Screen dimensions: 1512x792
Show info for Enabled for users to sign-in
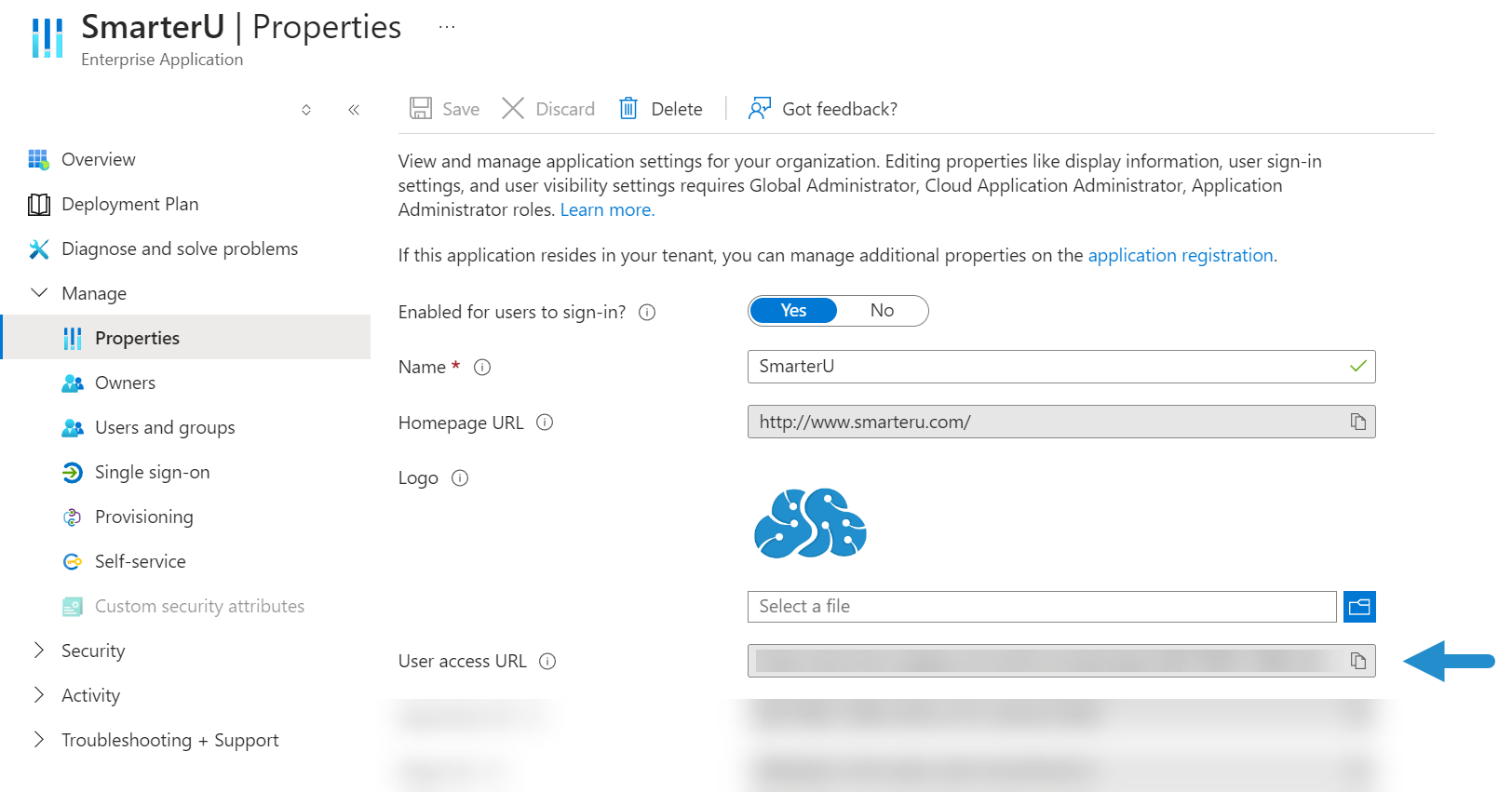click(647, 313)
